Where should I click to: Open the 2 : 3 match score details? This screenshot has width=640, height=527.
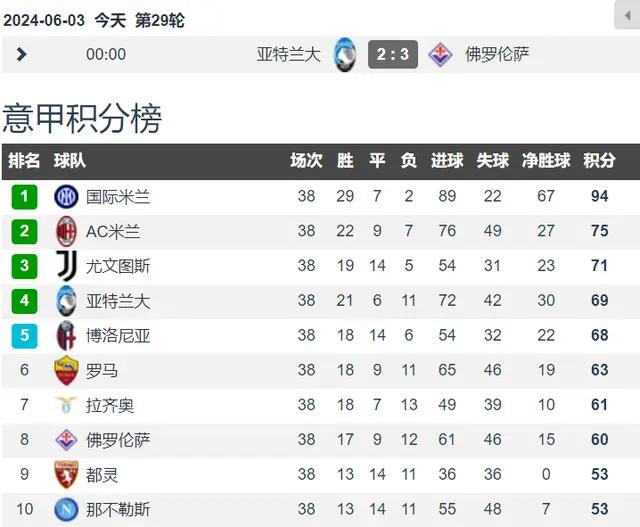[393, 54]
